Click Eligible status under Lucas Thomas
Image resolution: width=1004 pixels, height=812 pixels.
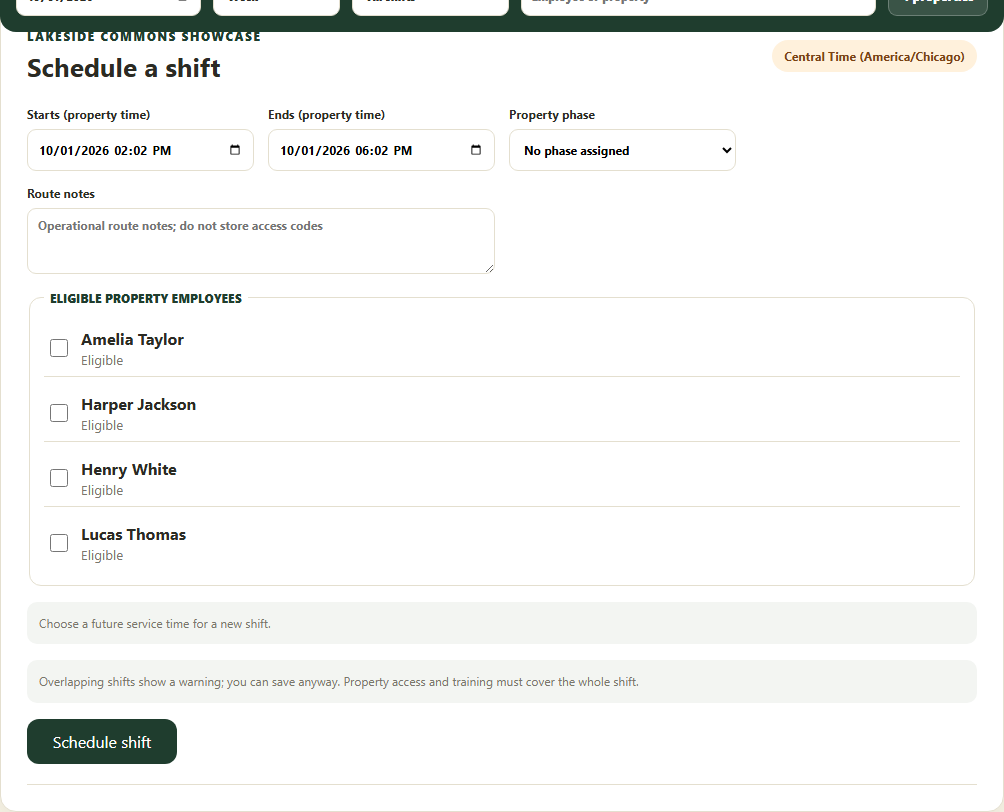click(x=102, y=555)
